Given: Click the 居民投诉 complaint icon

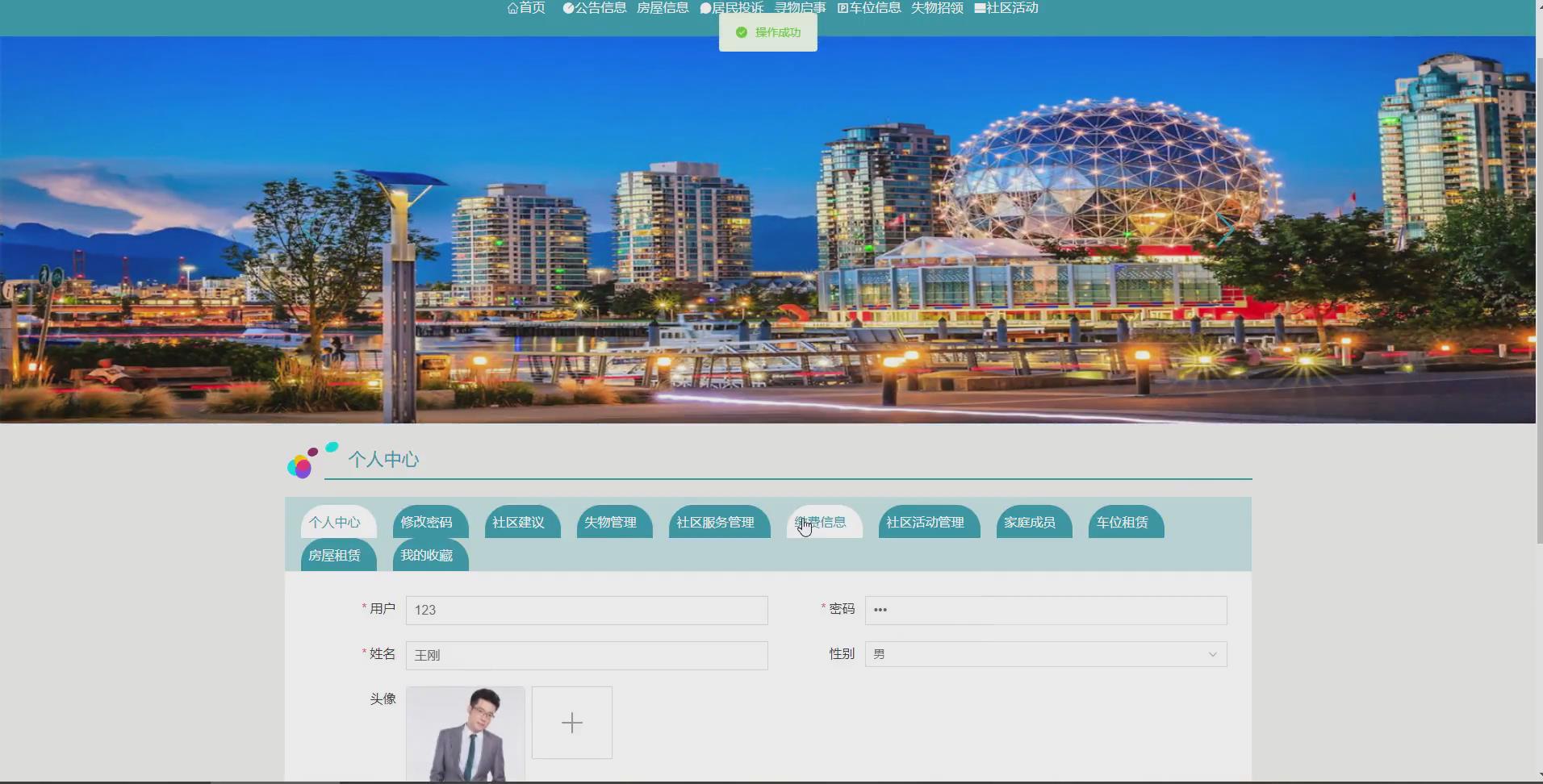Looking at the screenshot, I should pyautogui.click(x=704, y=7).
